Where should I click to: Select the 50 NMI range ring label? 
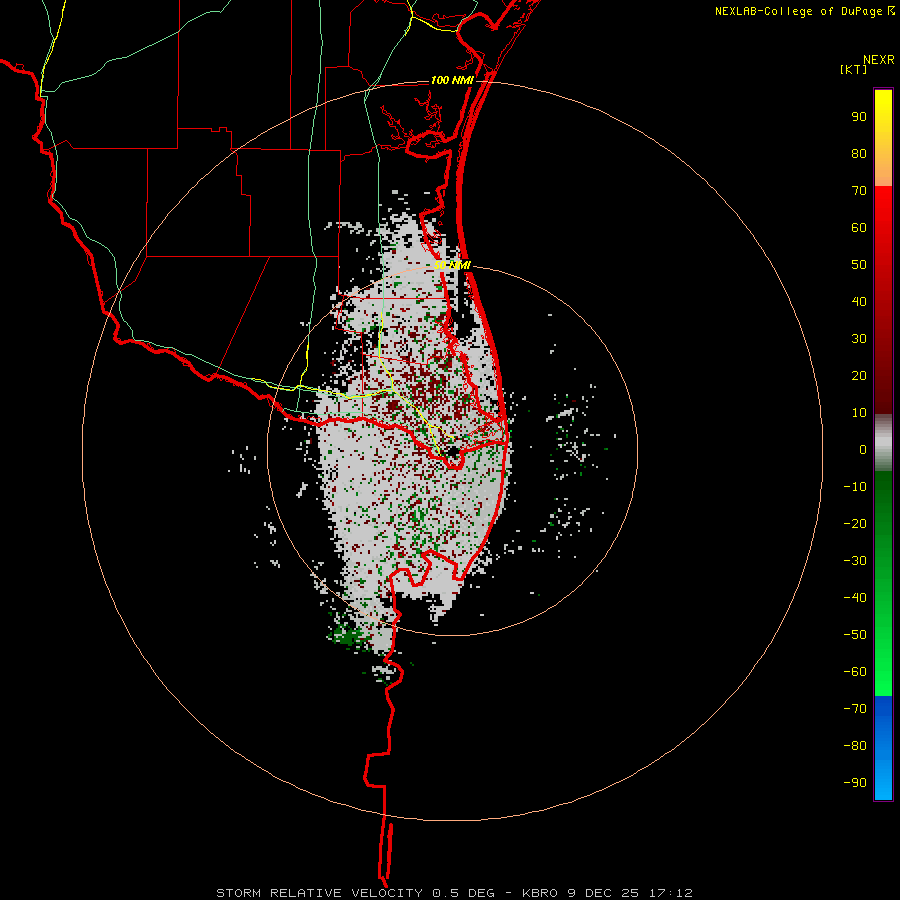(x=452, y=265)
